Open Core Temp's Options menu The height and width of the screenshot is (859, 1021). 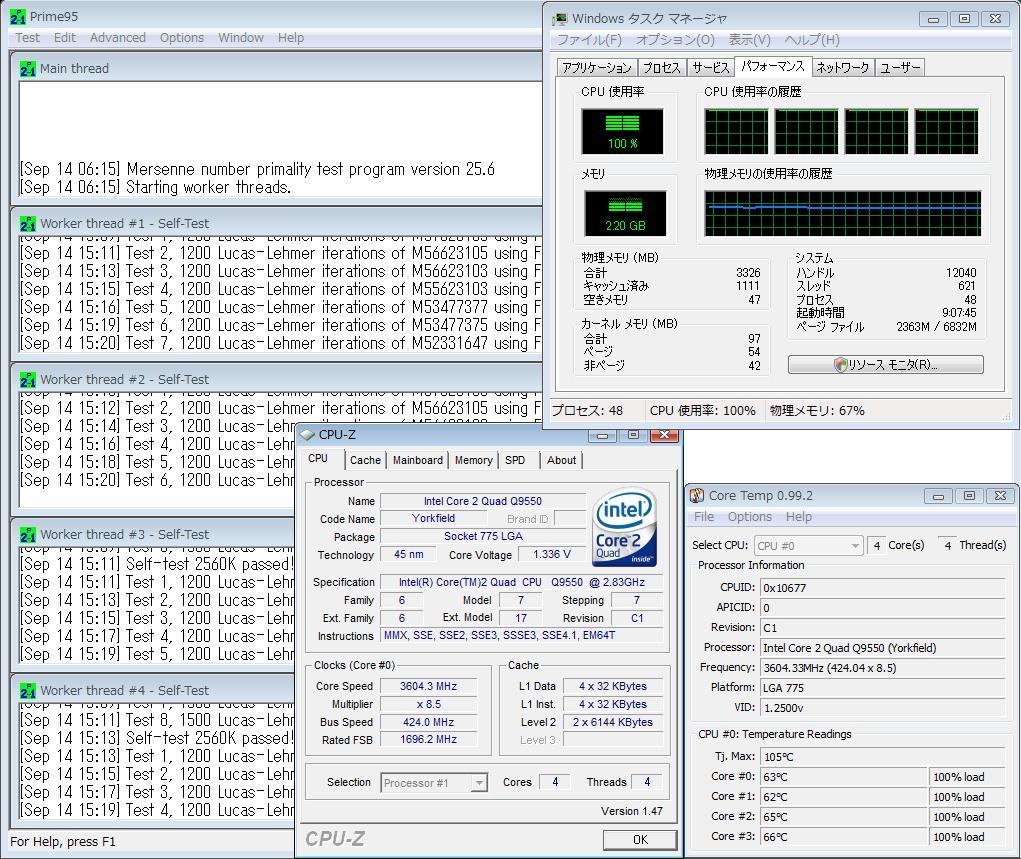point(749,517)
